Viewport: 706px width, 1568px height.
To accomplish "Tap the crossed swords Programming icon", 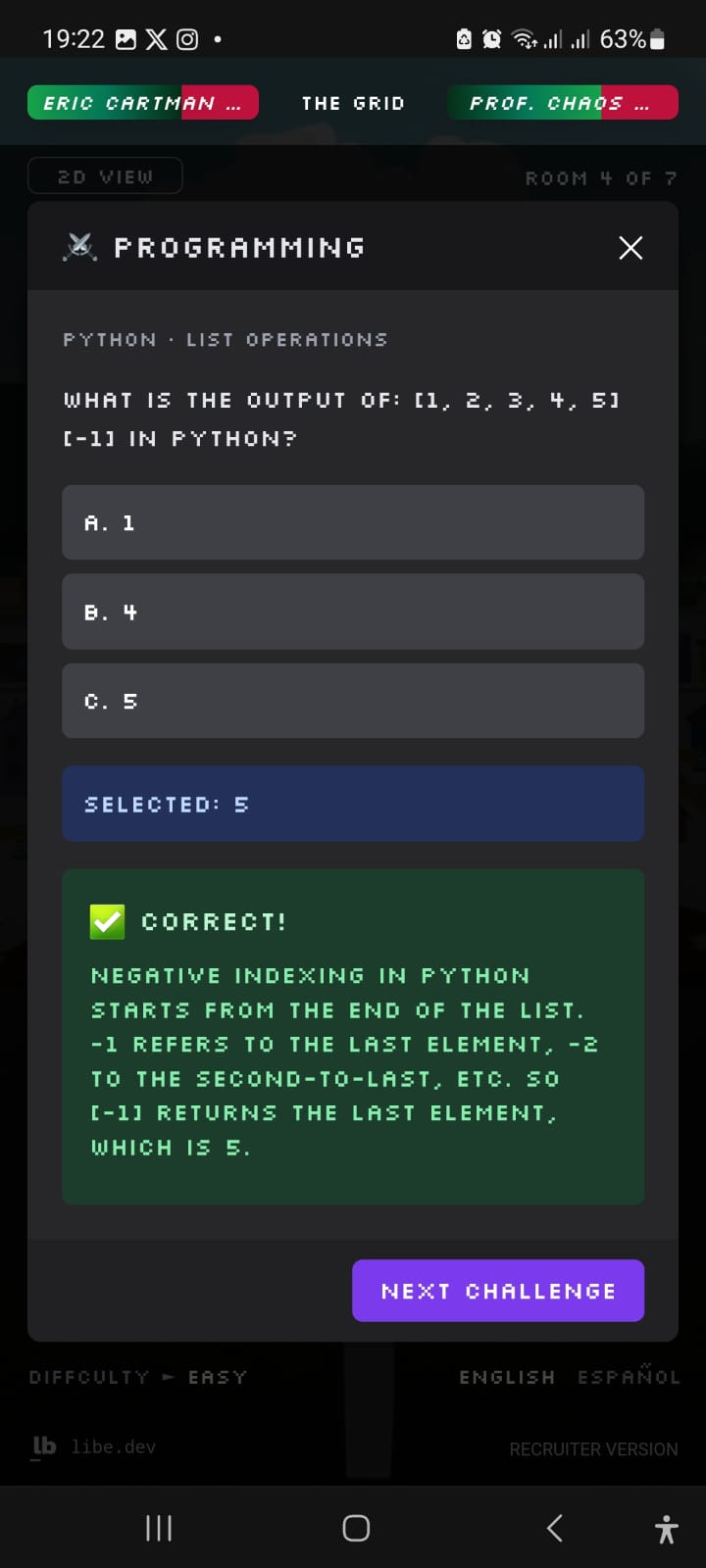I will 80,248.
